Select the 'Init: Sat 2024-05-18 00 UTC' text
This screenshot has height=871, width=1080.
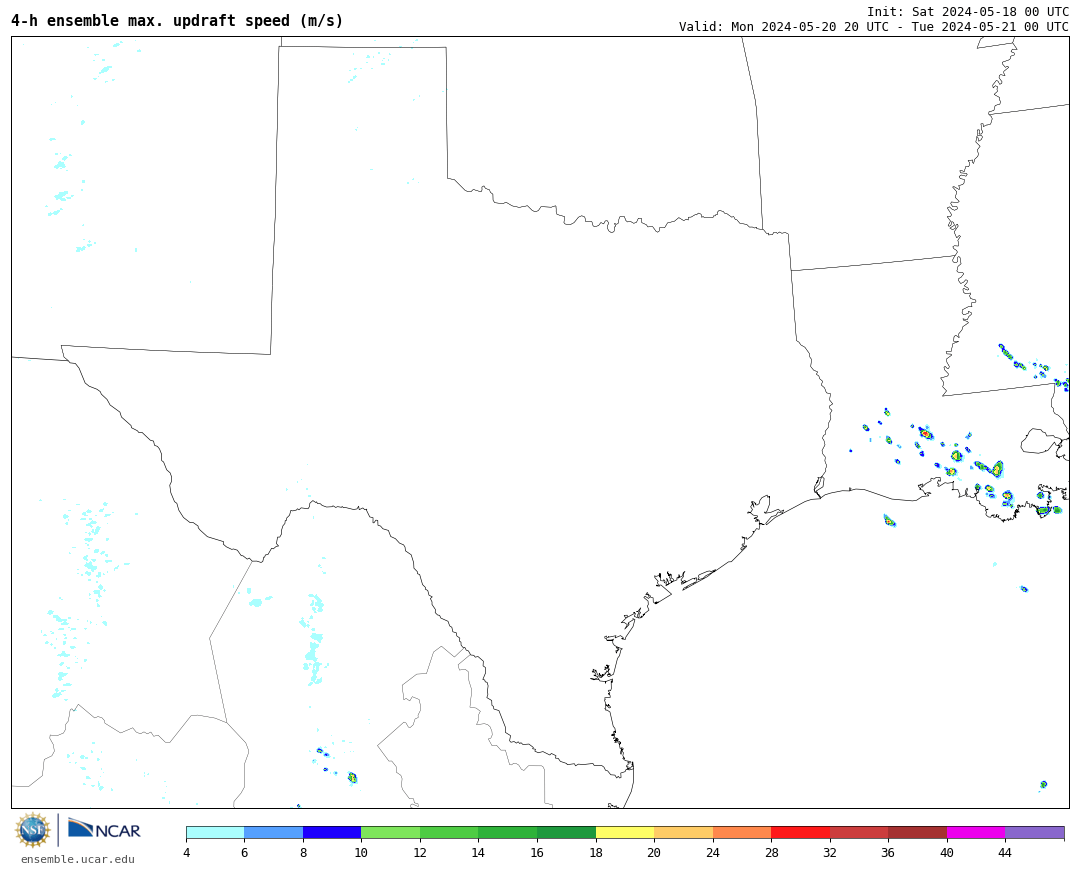point(968,12)
